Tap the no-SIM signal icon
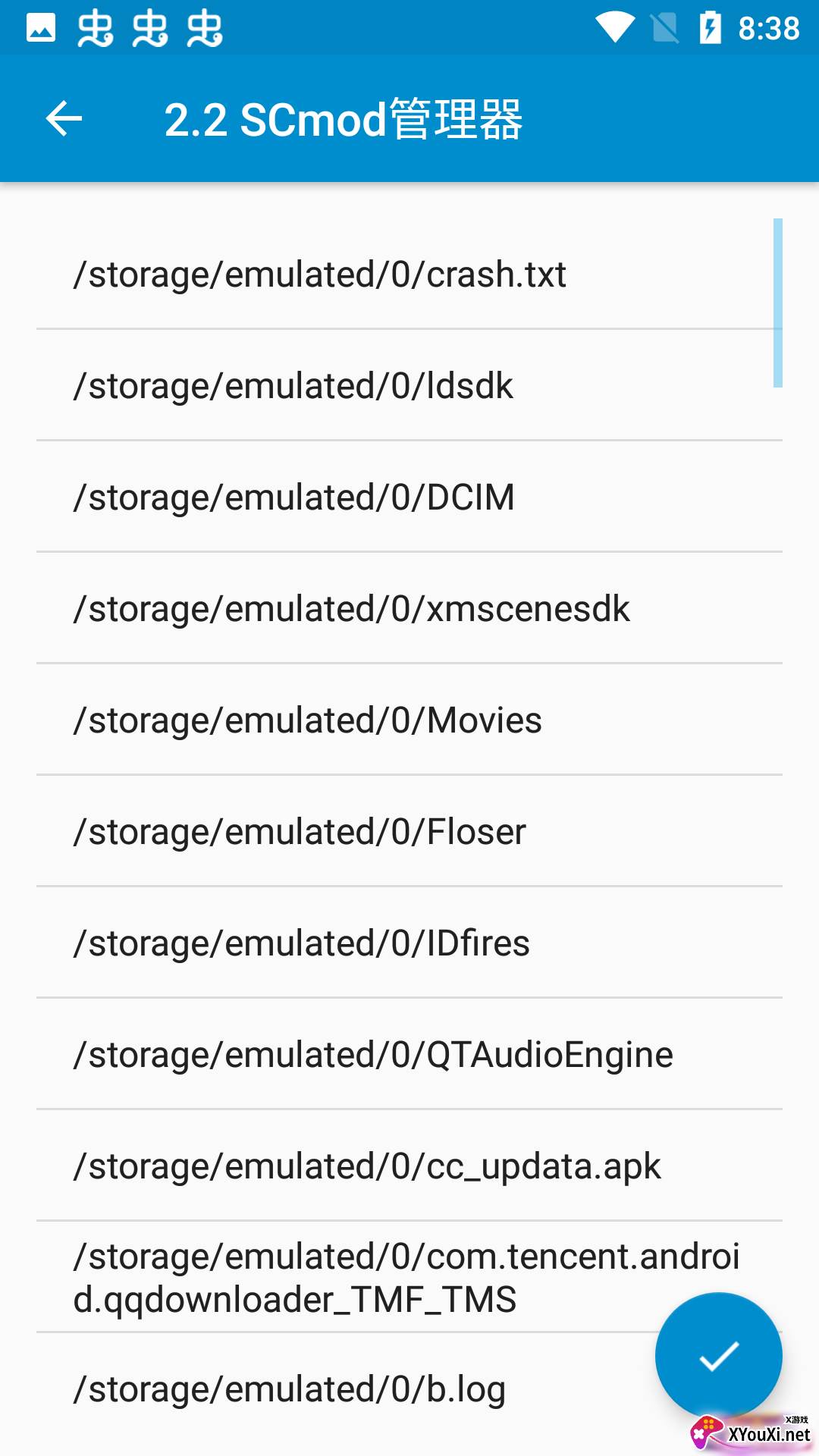Viewport: 819px width, 1456px height. tap(665, 28)
